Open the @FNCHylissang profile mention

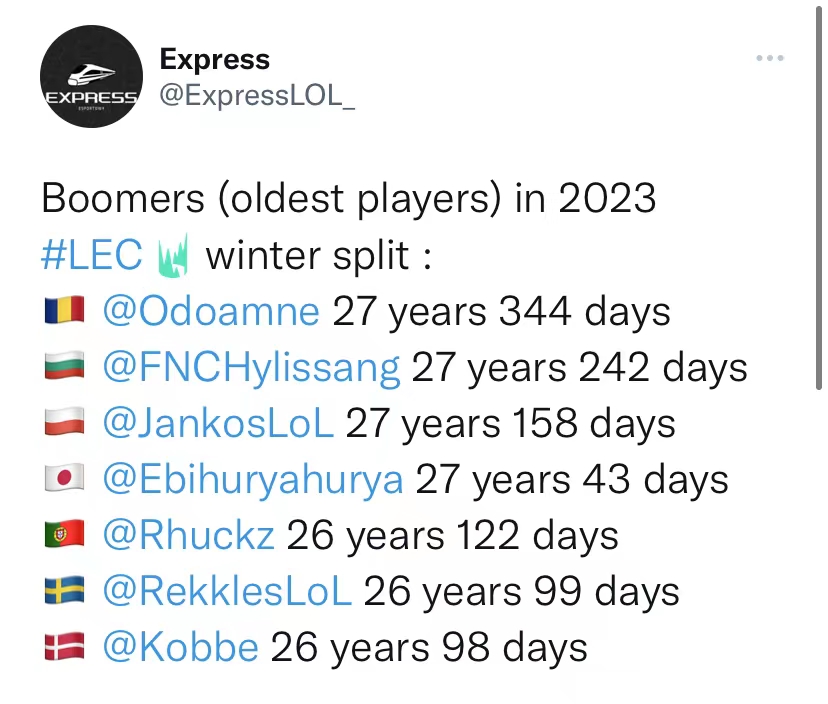pyautogui.click(x=251, y=368)
